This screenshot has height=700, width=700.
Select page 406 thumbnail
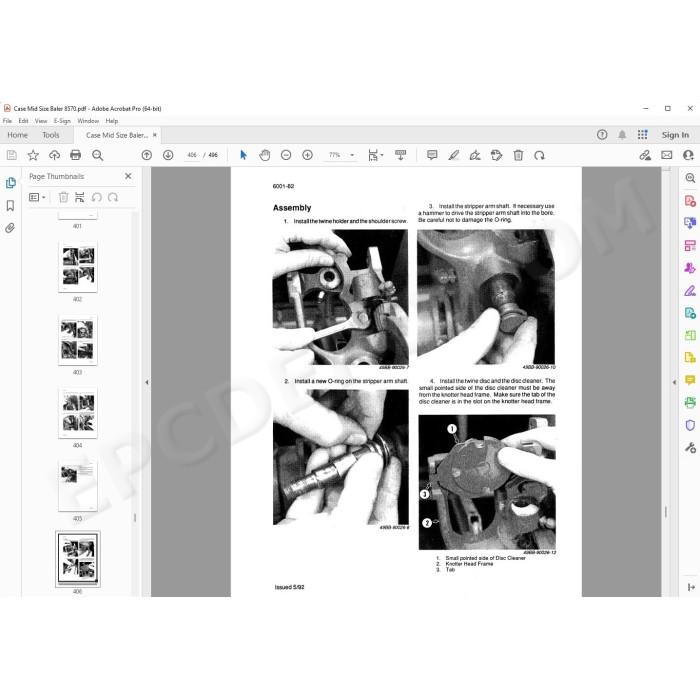78,559
